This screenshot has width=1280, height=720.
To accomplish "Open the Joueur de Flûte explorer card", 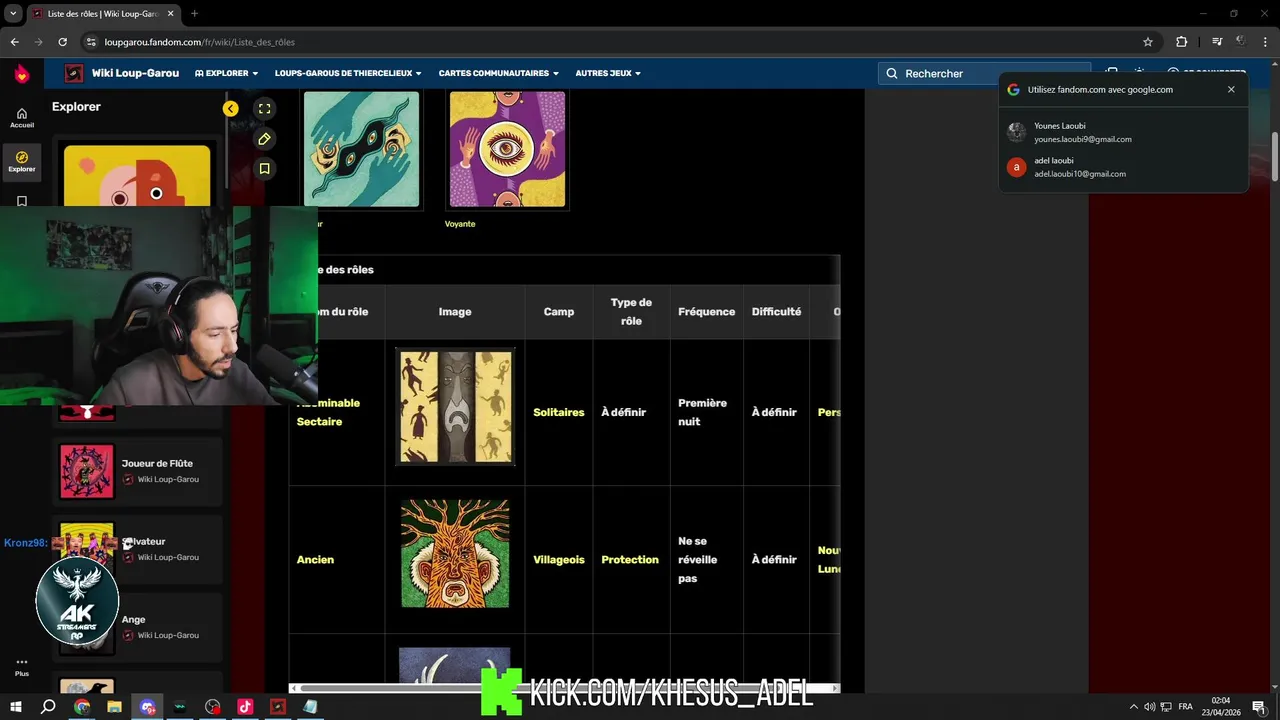I will (x=137, y=471).
